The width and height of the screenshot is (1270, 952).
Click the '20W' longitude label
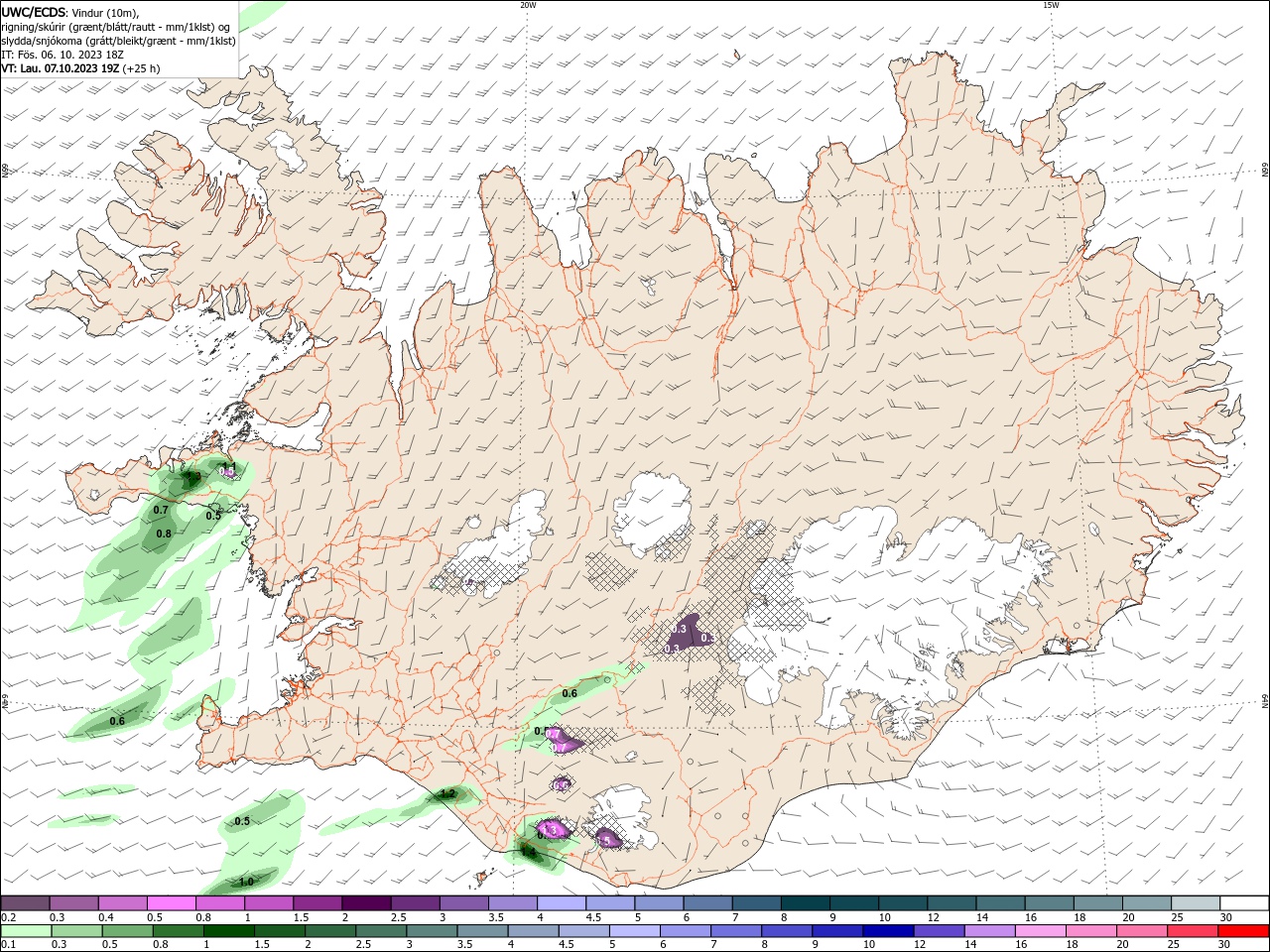pos(529,5)
